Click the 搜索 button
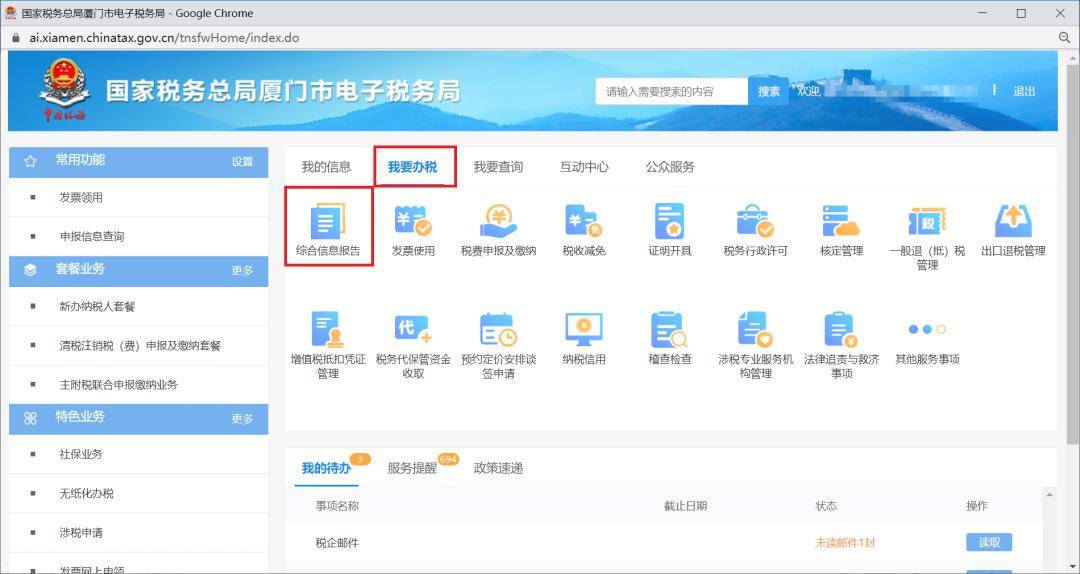1080x574 pixels. tap(769, 91)
